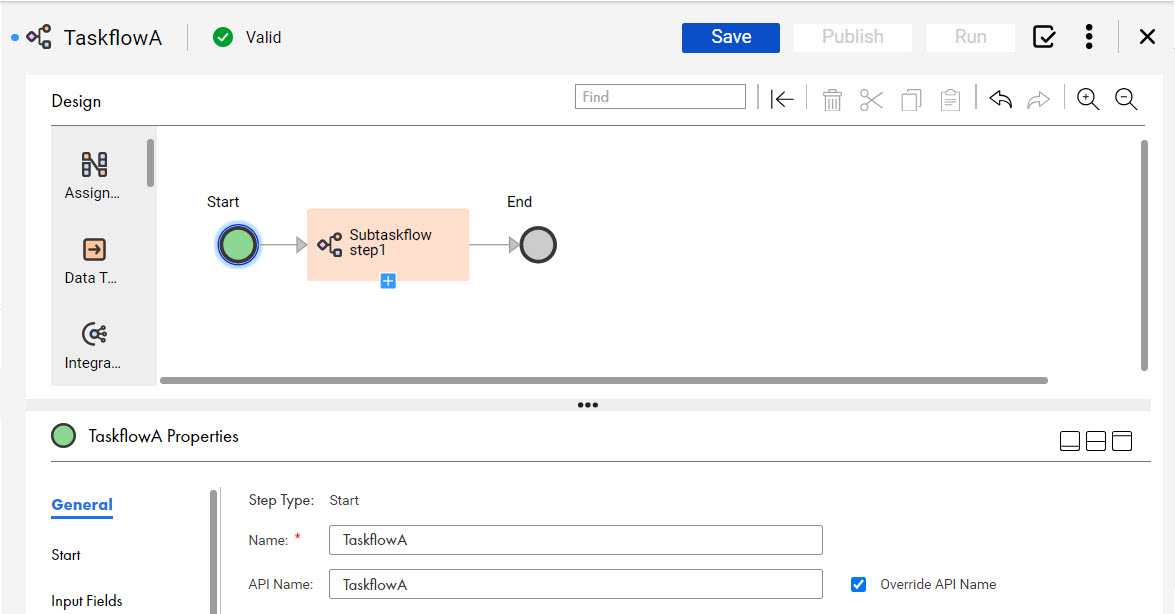Select the green Start node on canvas
The width and height of the screenshot is (1175, 614).
point(238,245)
